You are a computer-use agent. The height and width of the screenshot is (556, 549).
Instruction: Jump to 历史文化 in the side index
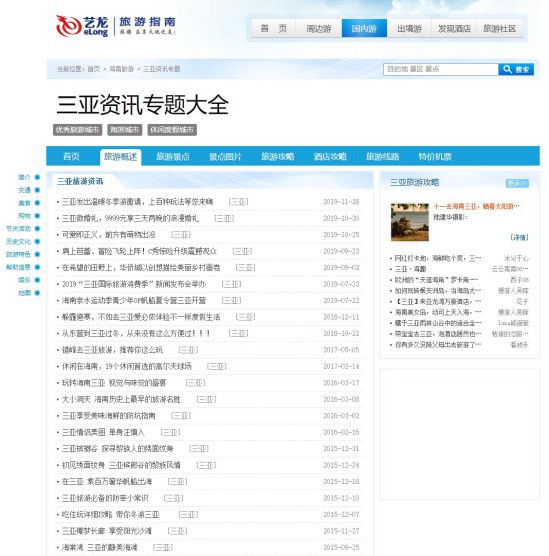click(x=18, y=241)
